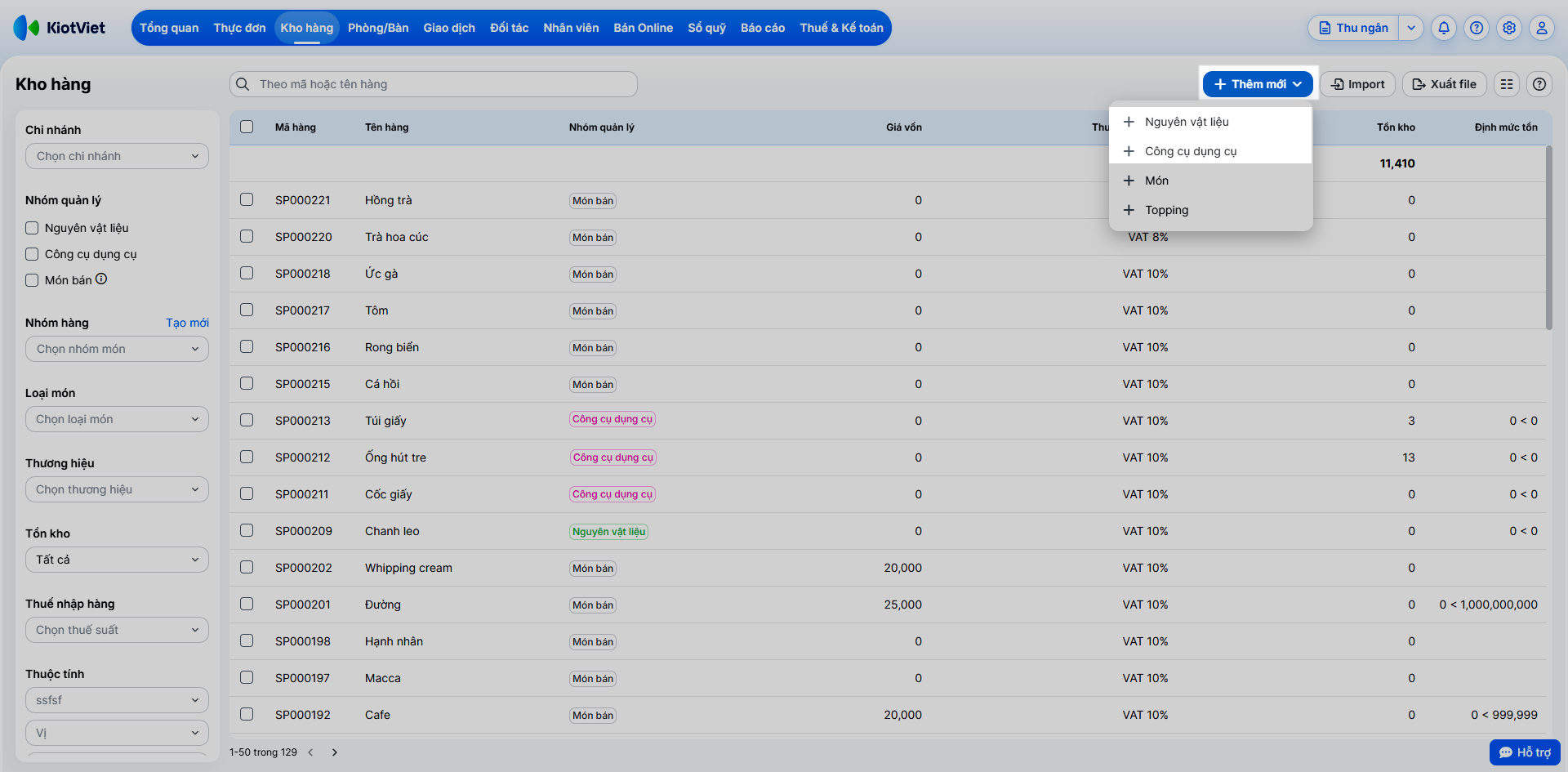
Task: Tick checkbox for SP000221 Hồng trà
Action: click(247, 199)
